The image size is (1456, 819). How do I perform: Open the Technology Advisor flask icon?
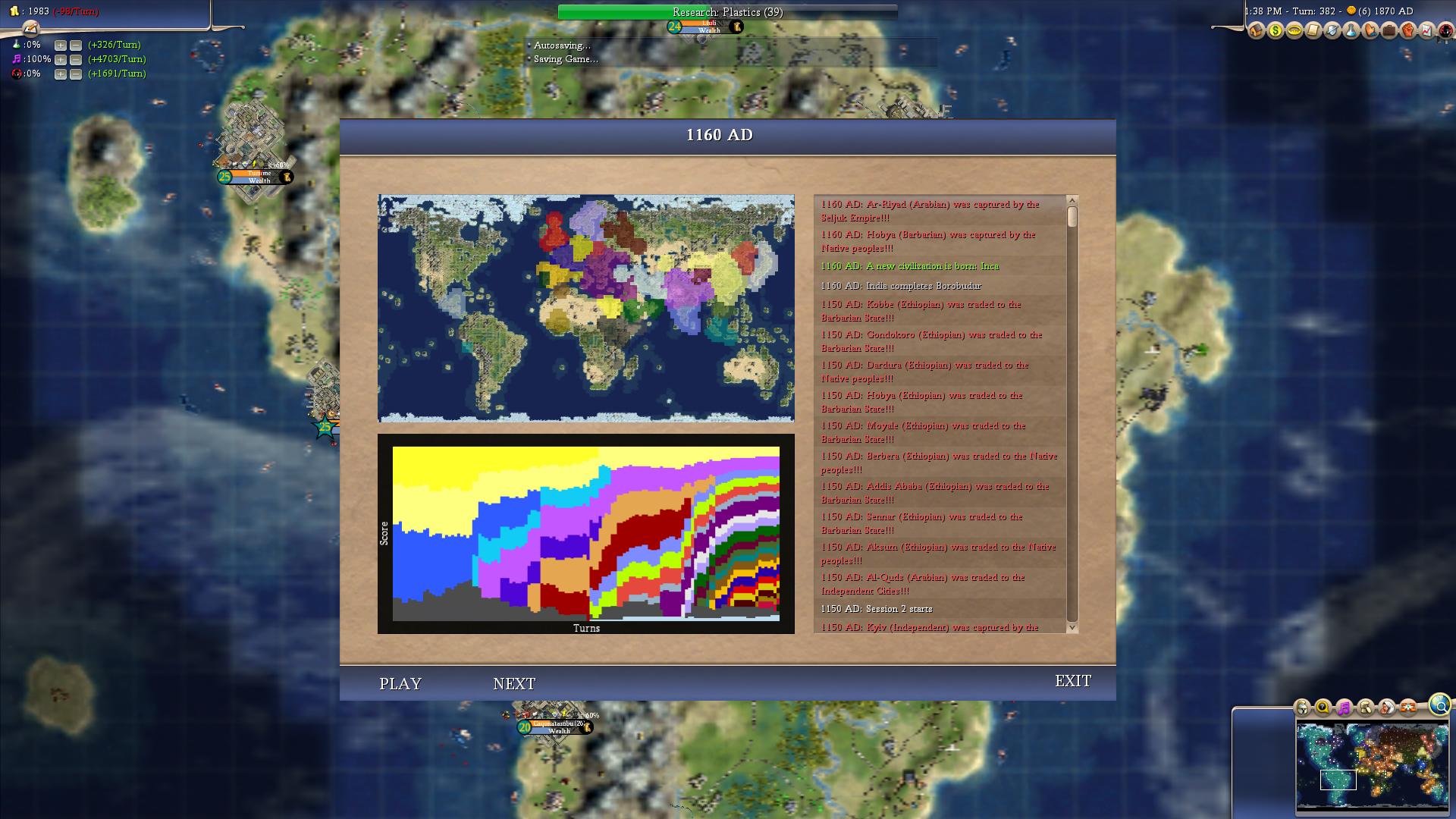click(x=1351, y=30)
